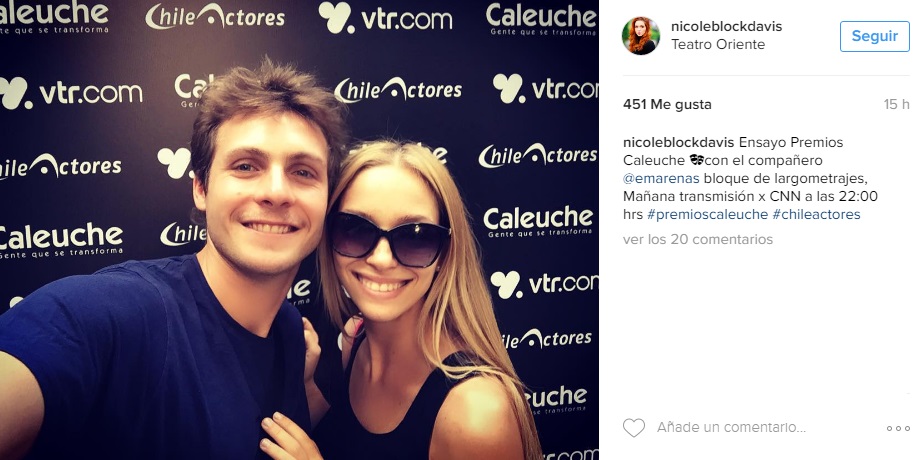The height and width of the screenshot is (460, 917).
Task: Click the theater masks emoji in caption
Action: coord(696,160)
